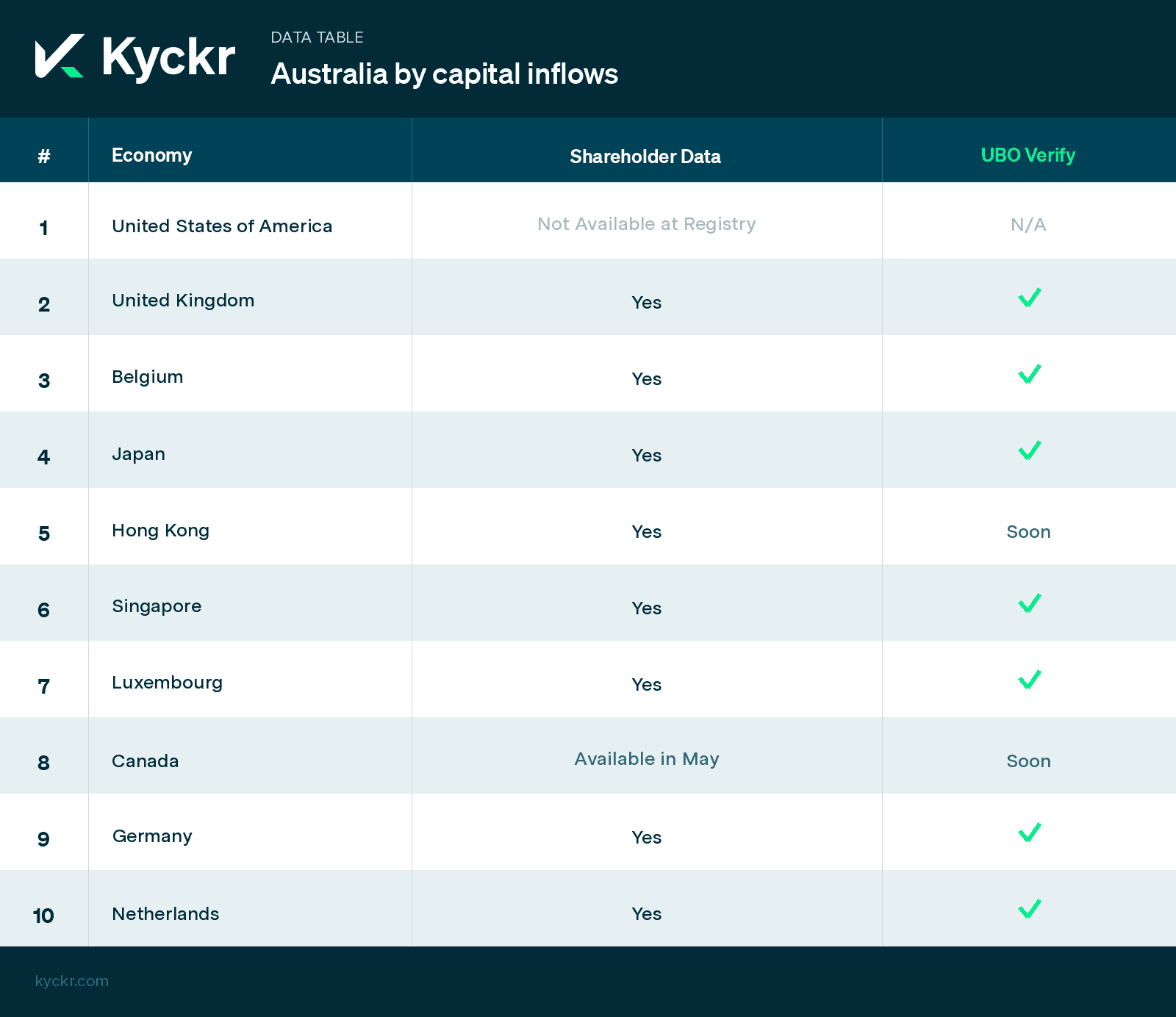
Task: Open the kyckr.com footer link
Action: point(72,981)
